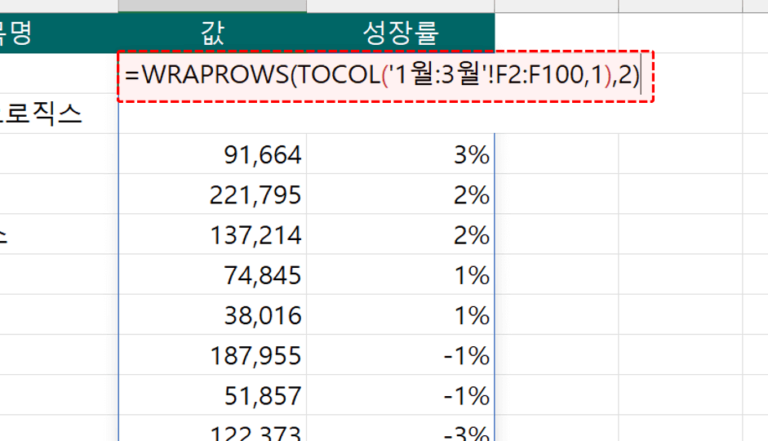This screenshot has height=441, width=768.
Task: Click the 1% cell beside 74,845
Action: point(400,275)
